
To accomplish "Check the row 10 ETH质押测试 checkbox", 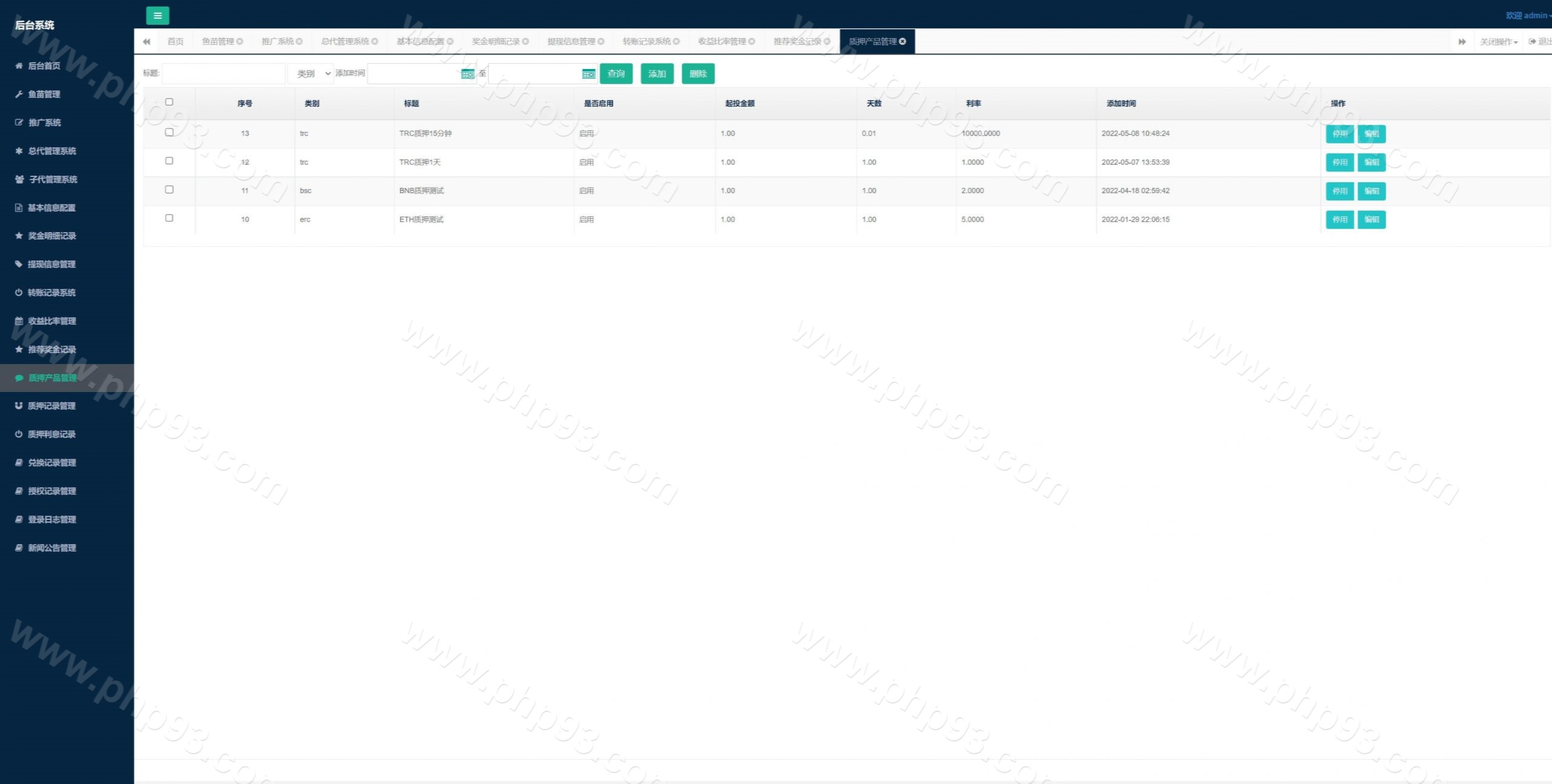I will coord(169,218).
